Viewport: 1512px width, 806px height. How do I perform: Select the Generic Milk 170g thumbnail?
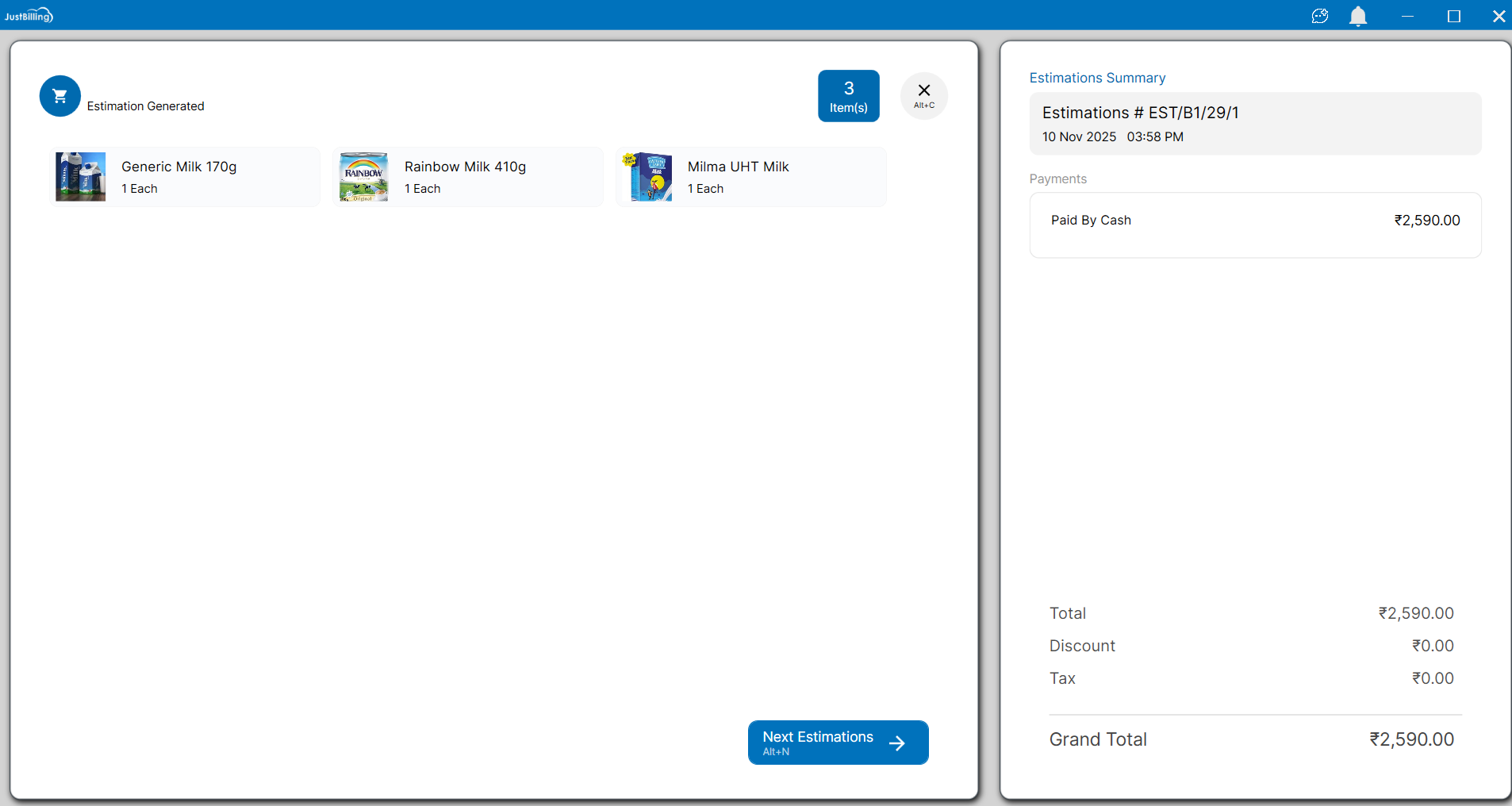[x=81, y=177]
